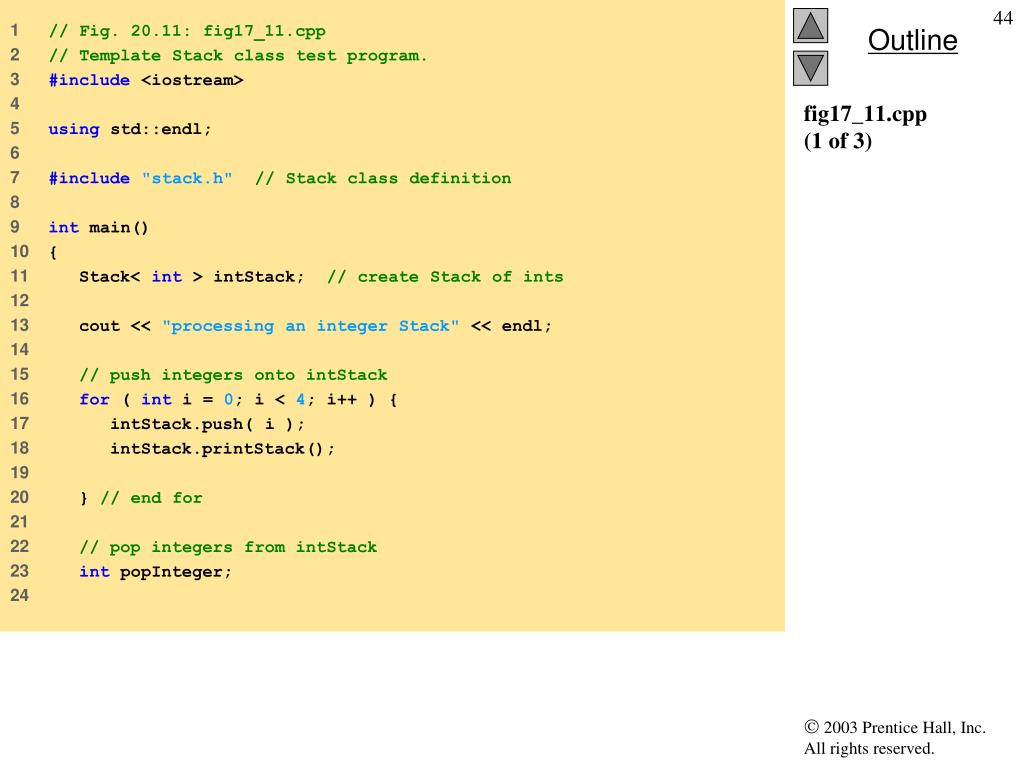Click the "int popInteger;" declaration
Viewport: 1024px width, 768px height.
click(155, 571)
